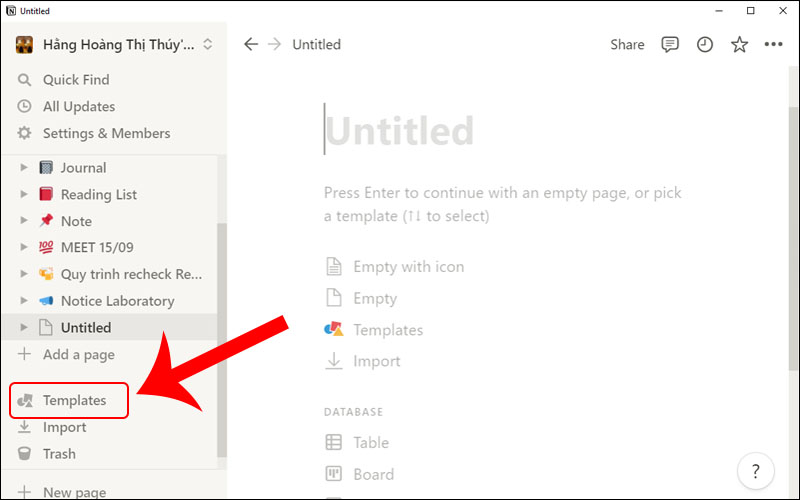Open the workspace switcher dropdown
The width and height of the screenshot is (800, 500).
click(x=207, y=44)
